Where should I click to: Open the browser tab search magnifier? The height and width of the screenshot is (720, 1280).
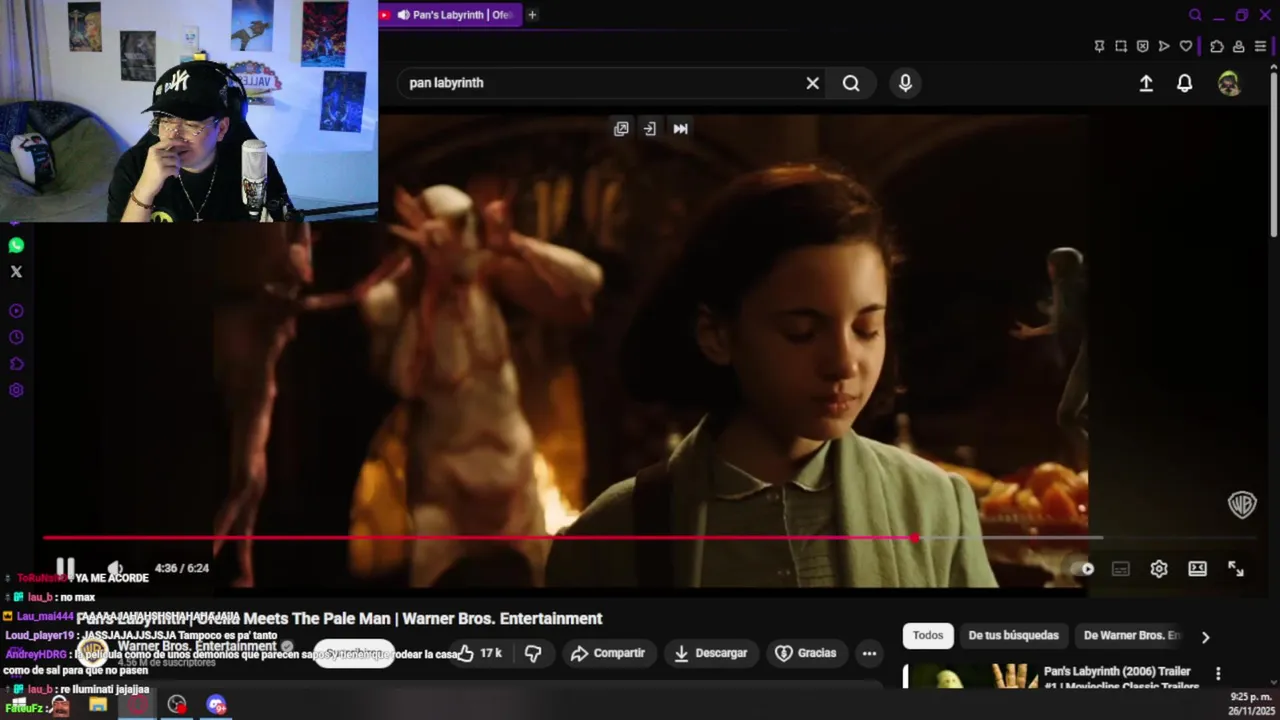[x=1195, y=15]
